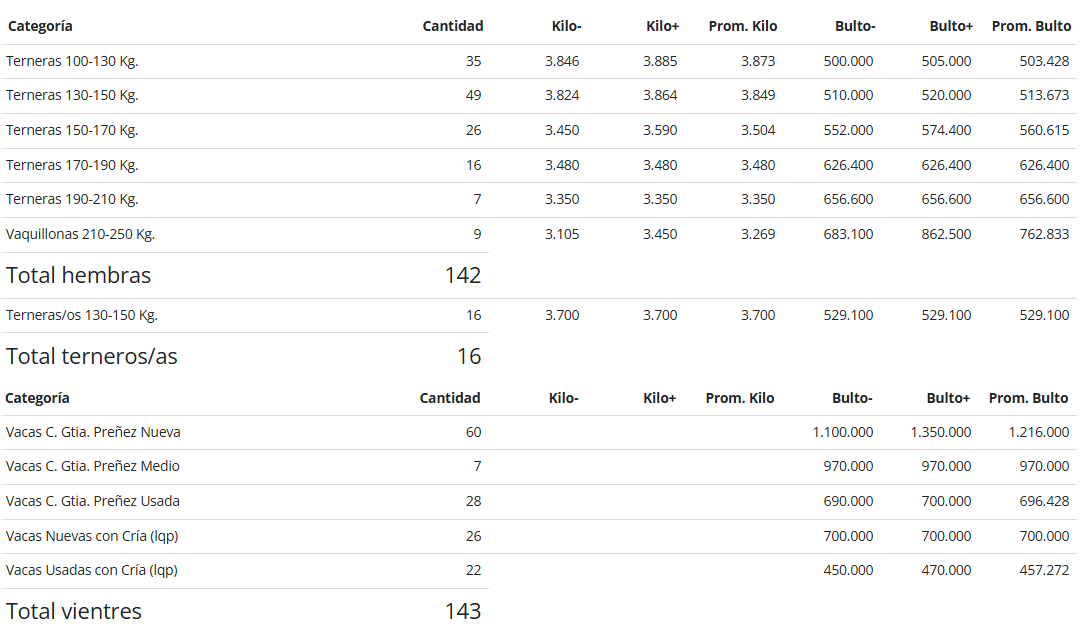
Task: Click the Terneras 170-190 Kg. row
Action: [x=538, y=165]
